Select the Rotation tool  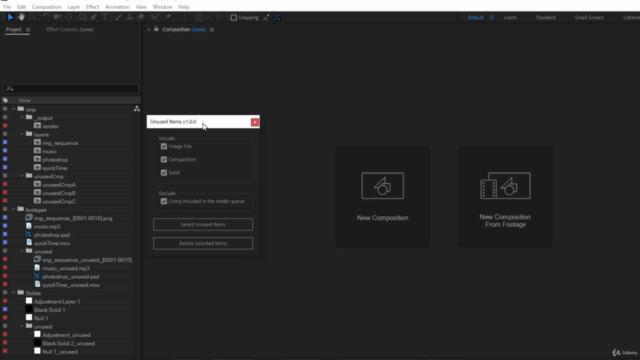pos(46,17)
